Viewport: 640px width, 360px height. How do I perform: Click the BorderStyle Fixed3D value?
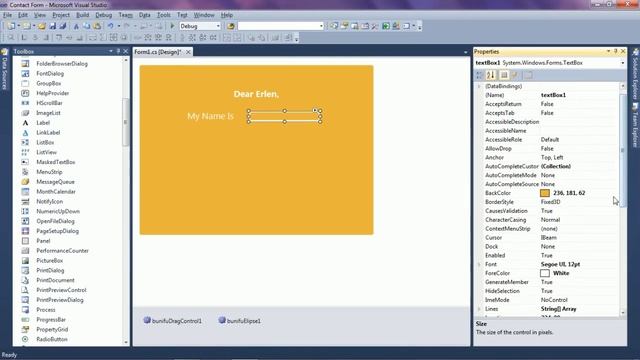coord(550,202)
